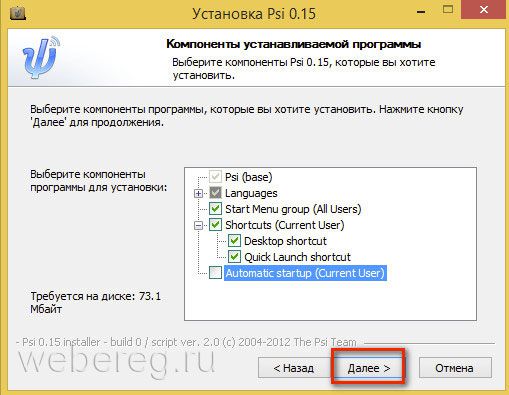Expand the Languages tree node
This screenshot has width=509, height=395.
tap(199, 193)
